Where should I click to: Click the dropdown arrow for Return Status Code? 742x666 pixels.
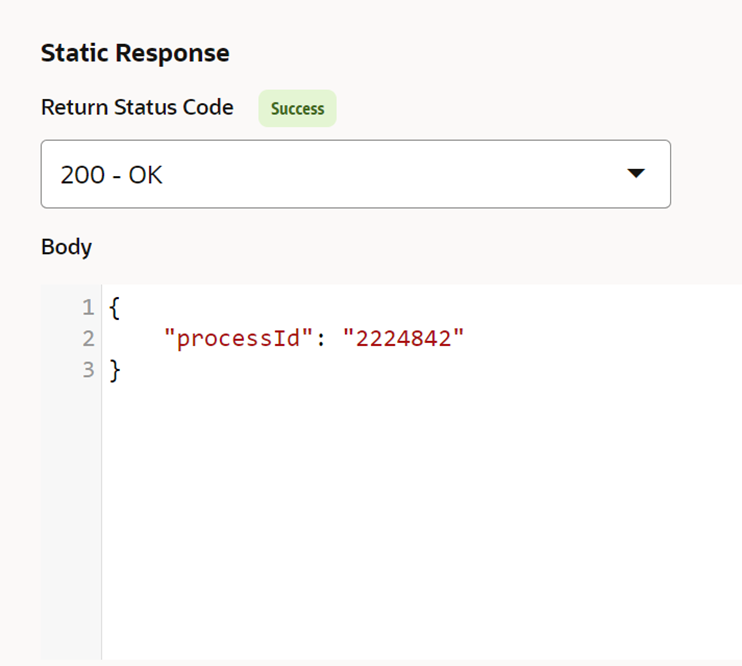[635, 174]
